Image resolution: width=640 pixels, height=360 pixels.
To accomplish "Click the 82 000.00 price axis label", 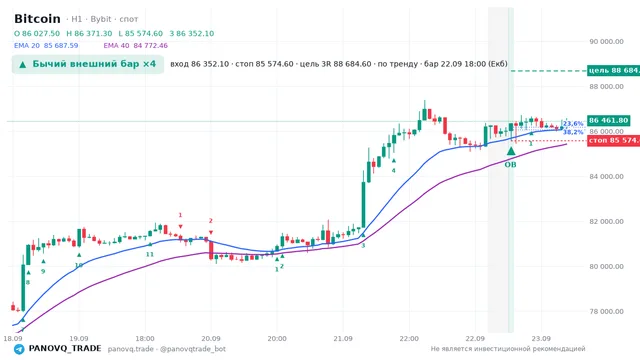I will pyautogui.click(x=606, y=221).
